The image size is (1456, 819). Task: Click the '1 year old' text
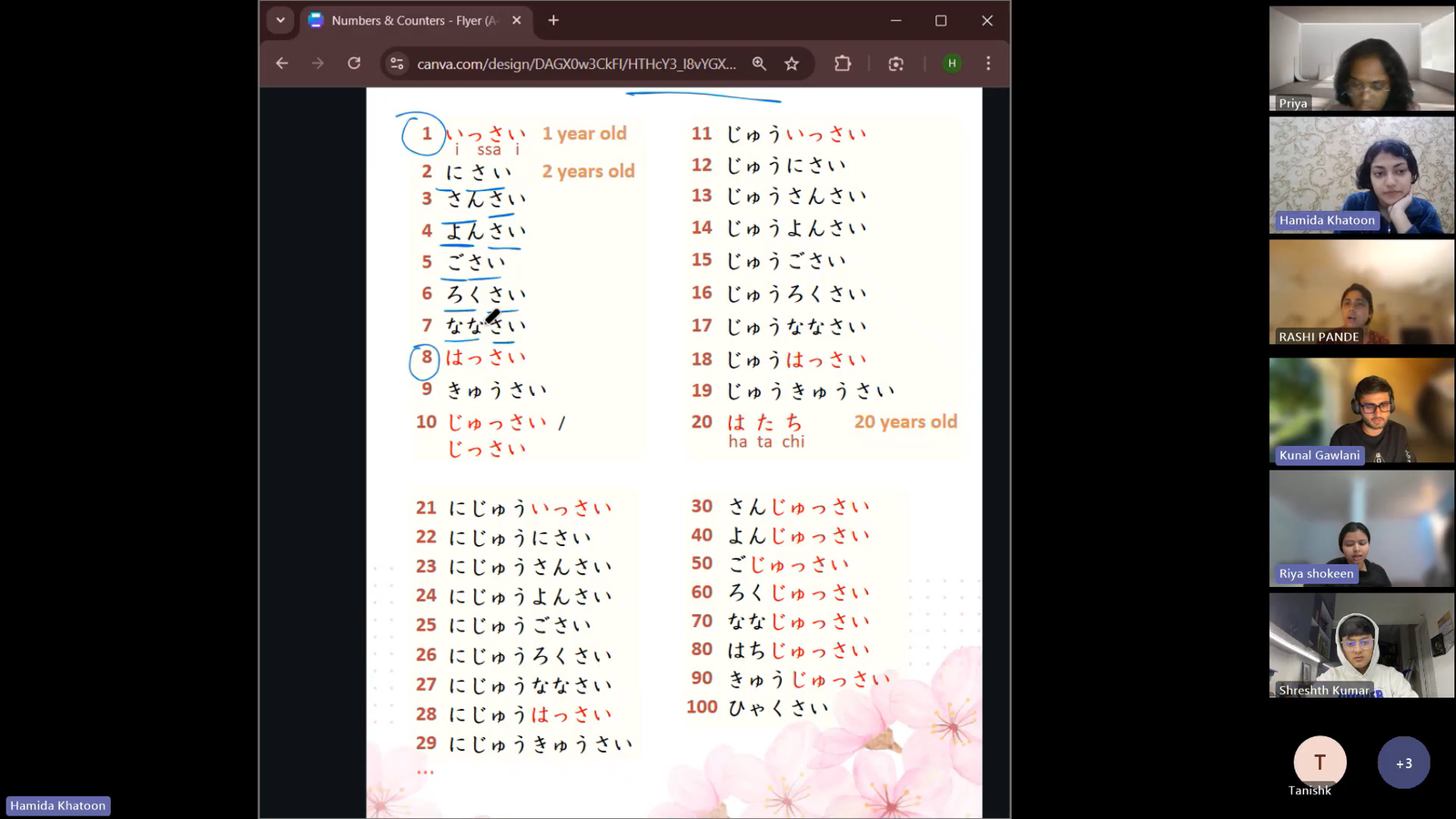(584, 134)
